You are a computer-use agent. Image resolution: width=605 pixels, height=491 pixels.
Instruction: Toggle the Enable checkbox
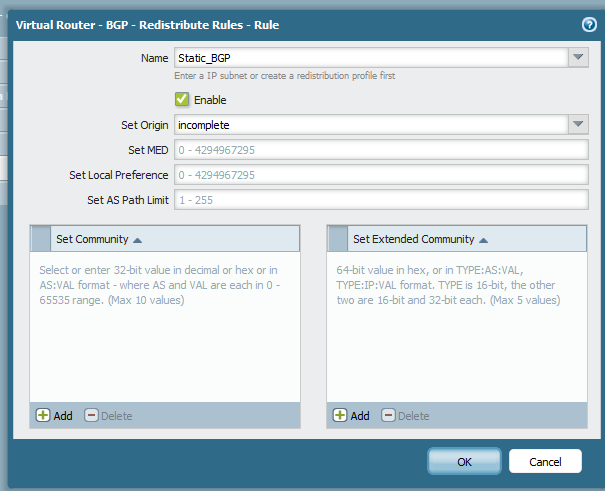click(x=182, y=99)
